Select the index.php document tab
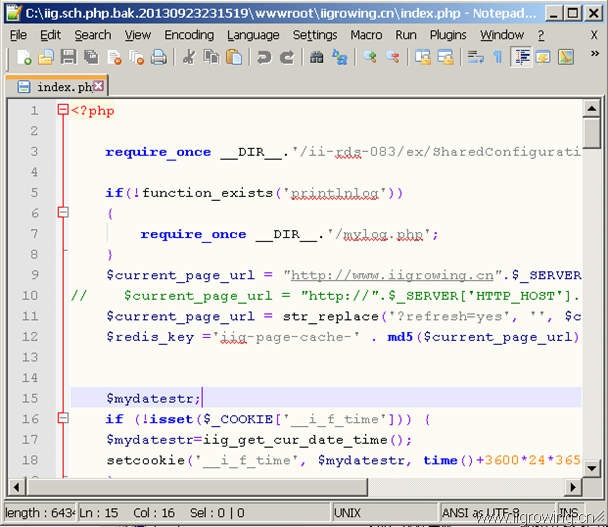This screenshot has height=527, width=608. pos(56,86)
